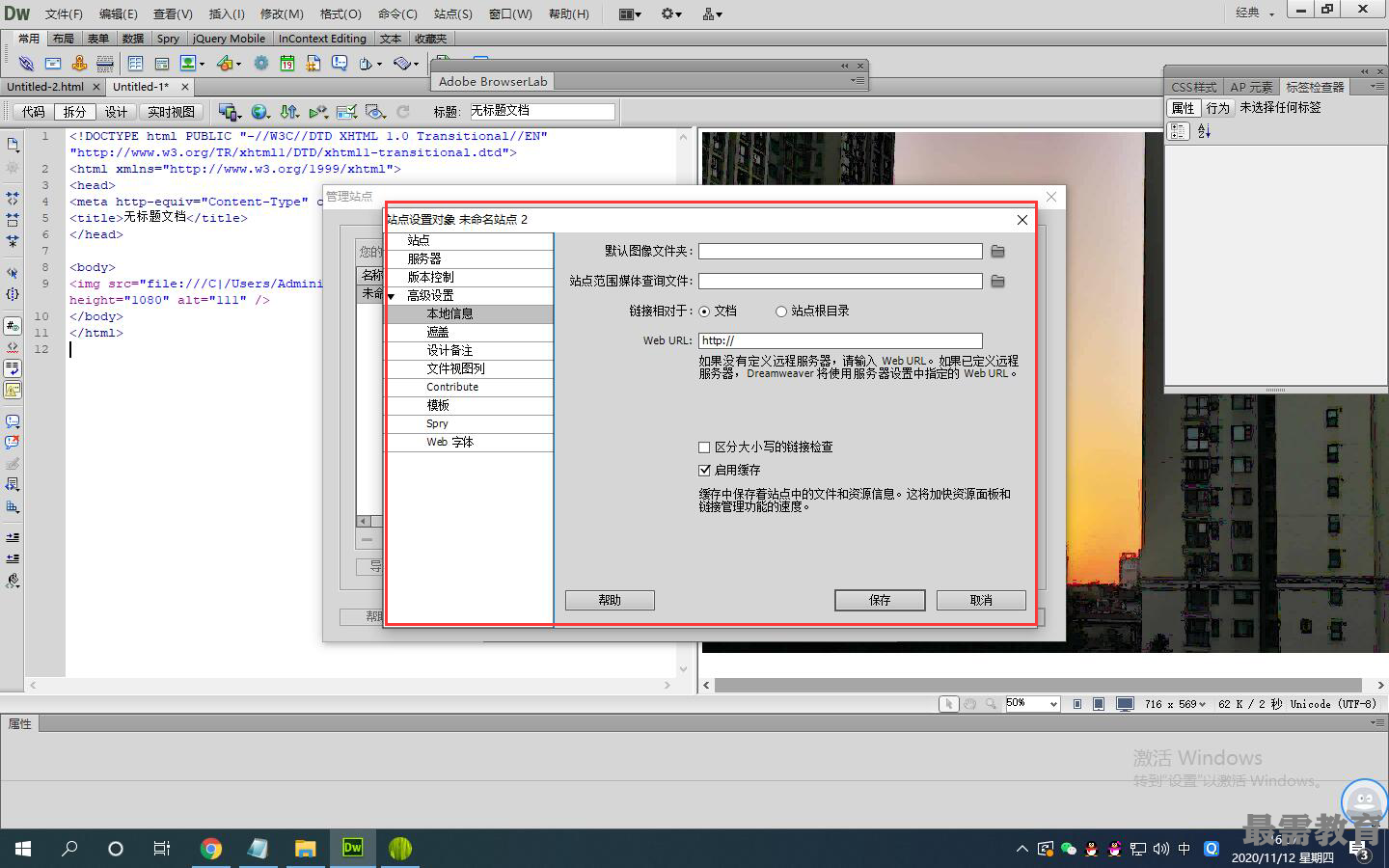Select the zoom magnifier tool in status bar

tap(991, 704)
